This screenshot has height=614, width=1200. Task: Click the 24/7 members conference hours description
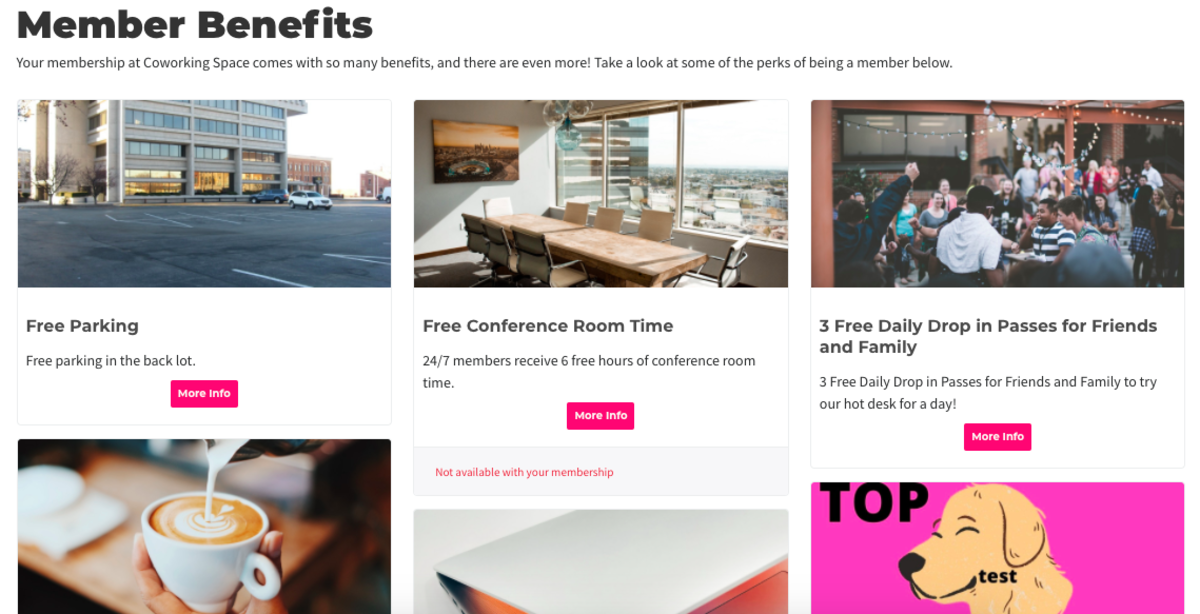tap(589, 371)
